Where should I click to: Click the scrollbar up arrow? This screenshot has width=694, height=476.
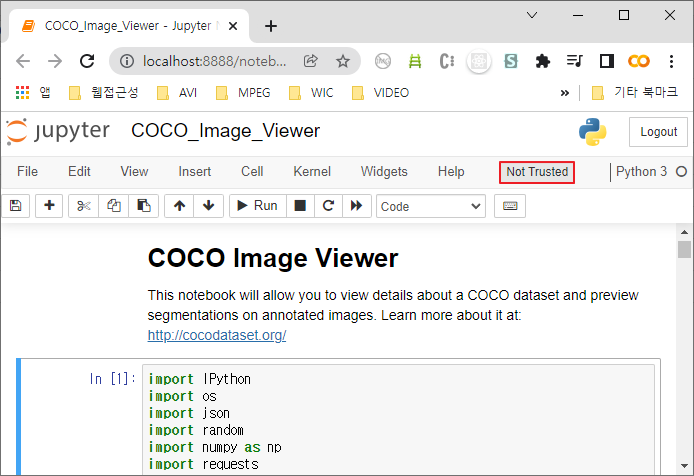684,232
